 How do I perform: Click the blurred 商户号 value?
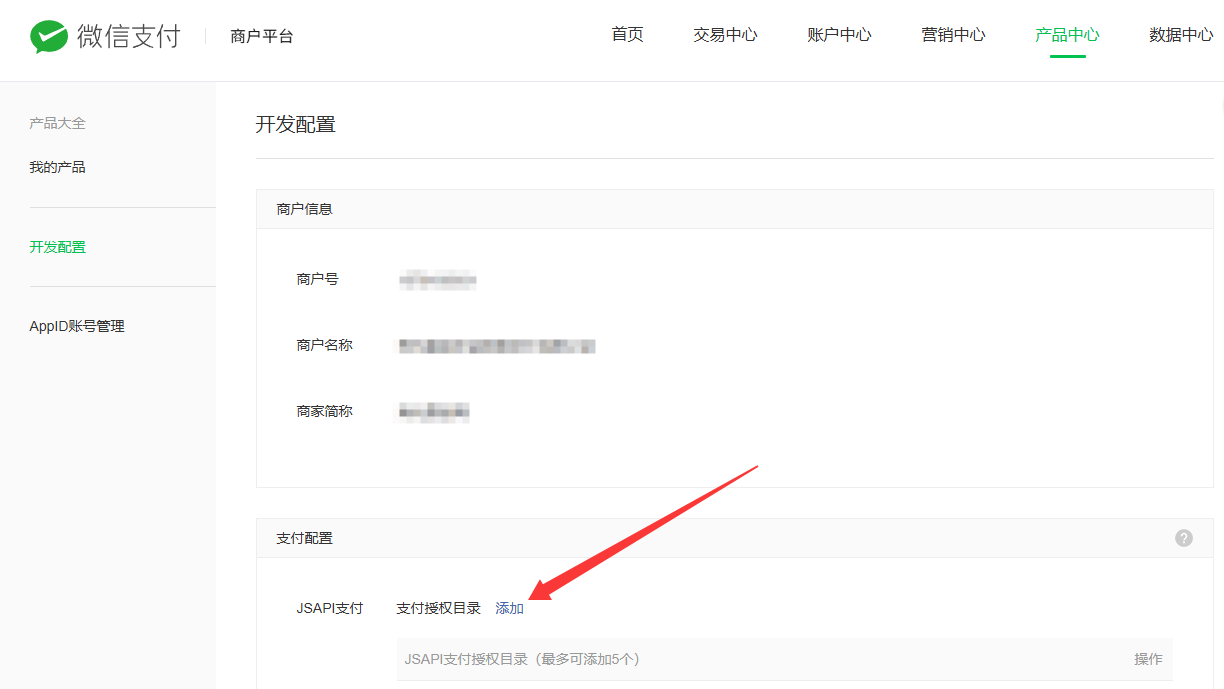pyautogui.click(x=437, y=280)
